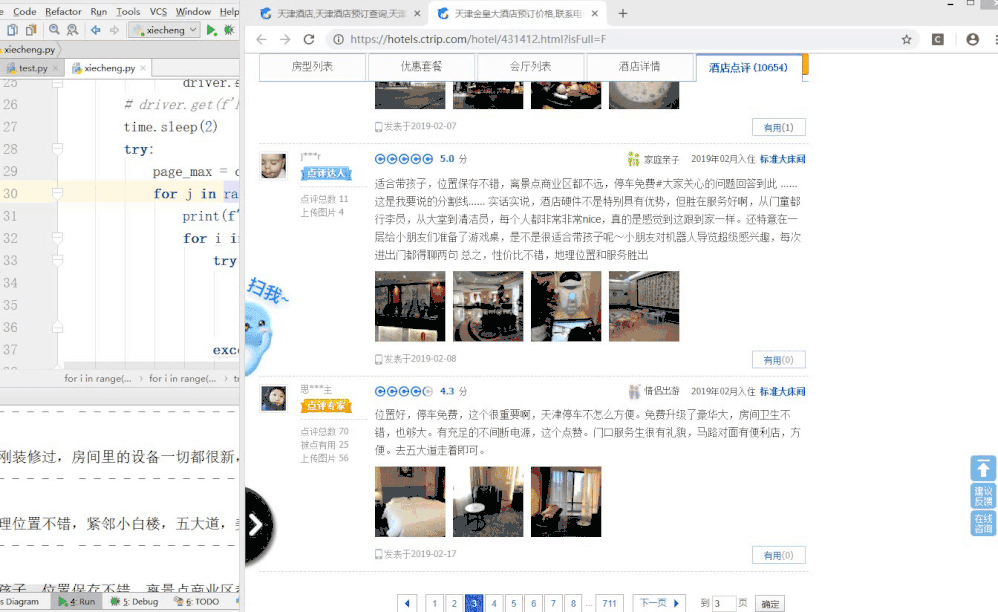Click 下一页 next page button
998x612 pixels.
click(659, 603)
